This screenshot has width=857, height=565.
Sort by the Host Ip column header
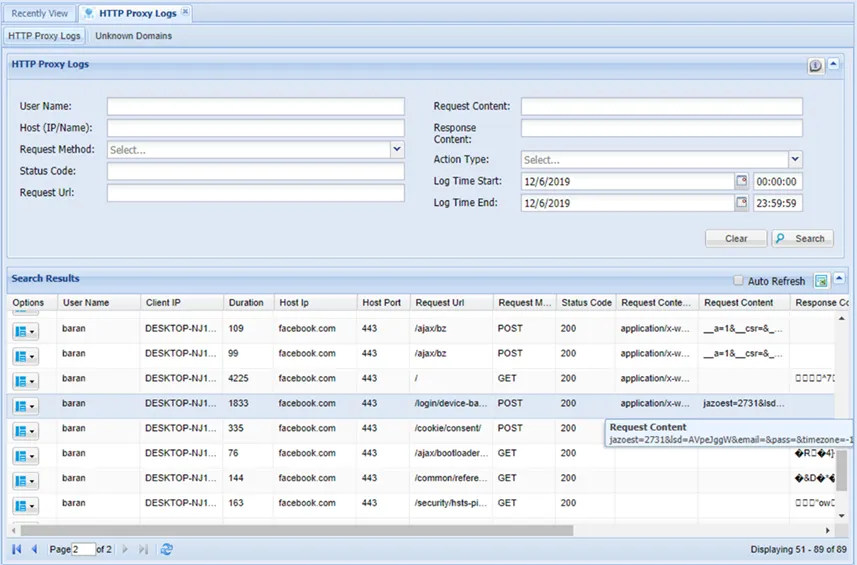click(x=315, y=303)
